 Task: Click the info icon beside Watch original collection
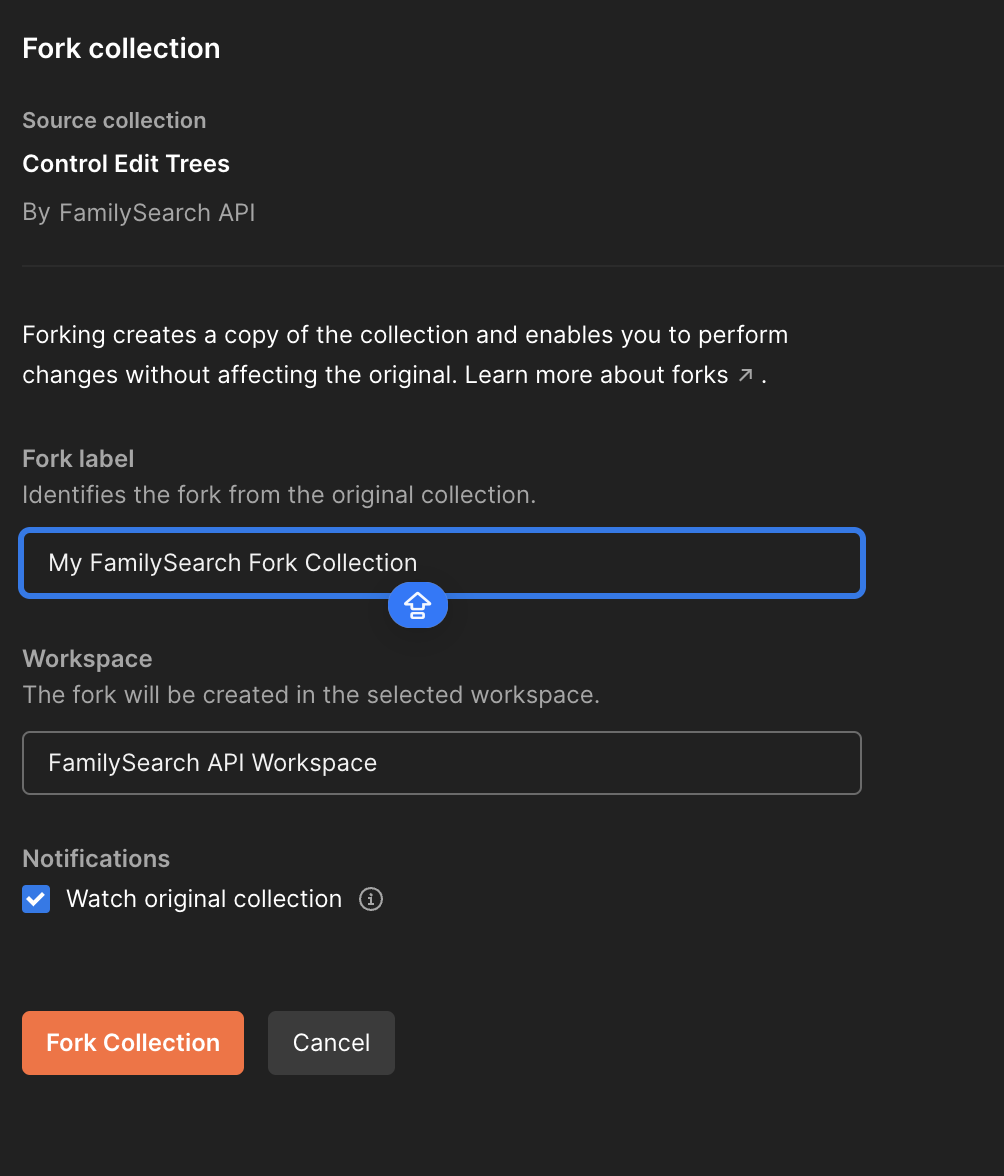(370, 899)
